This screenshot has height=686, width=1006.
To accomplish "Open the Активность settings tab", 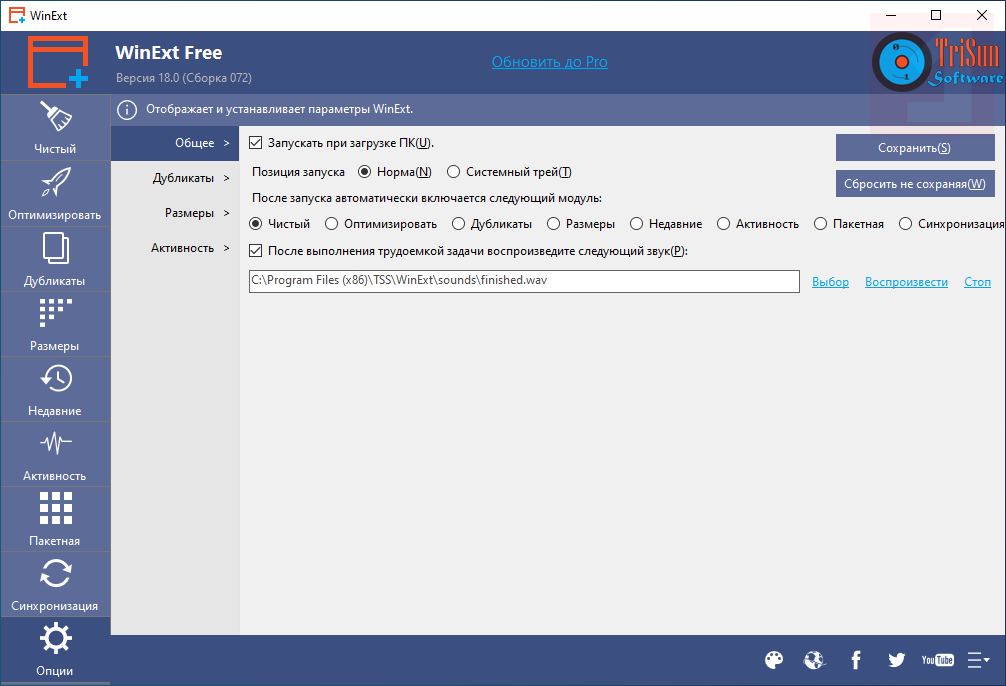I will pyautogui.click(x=175, y=248).
